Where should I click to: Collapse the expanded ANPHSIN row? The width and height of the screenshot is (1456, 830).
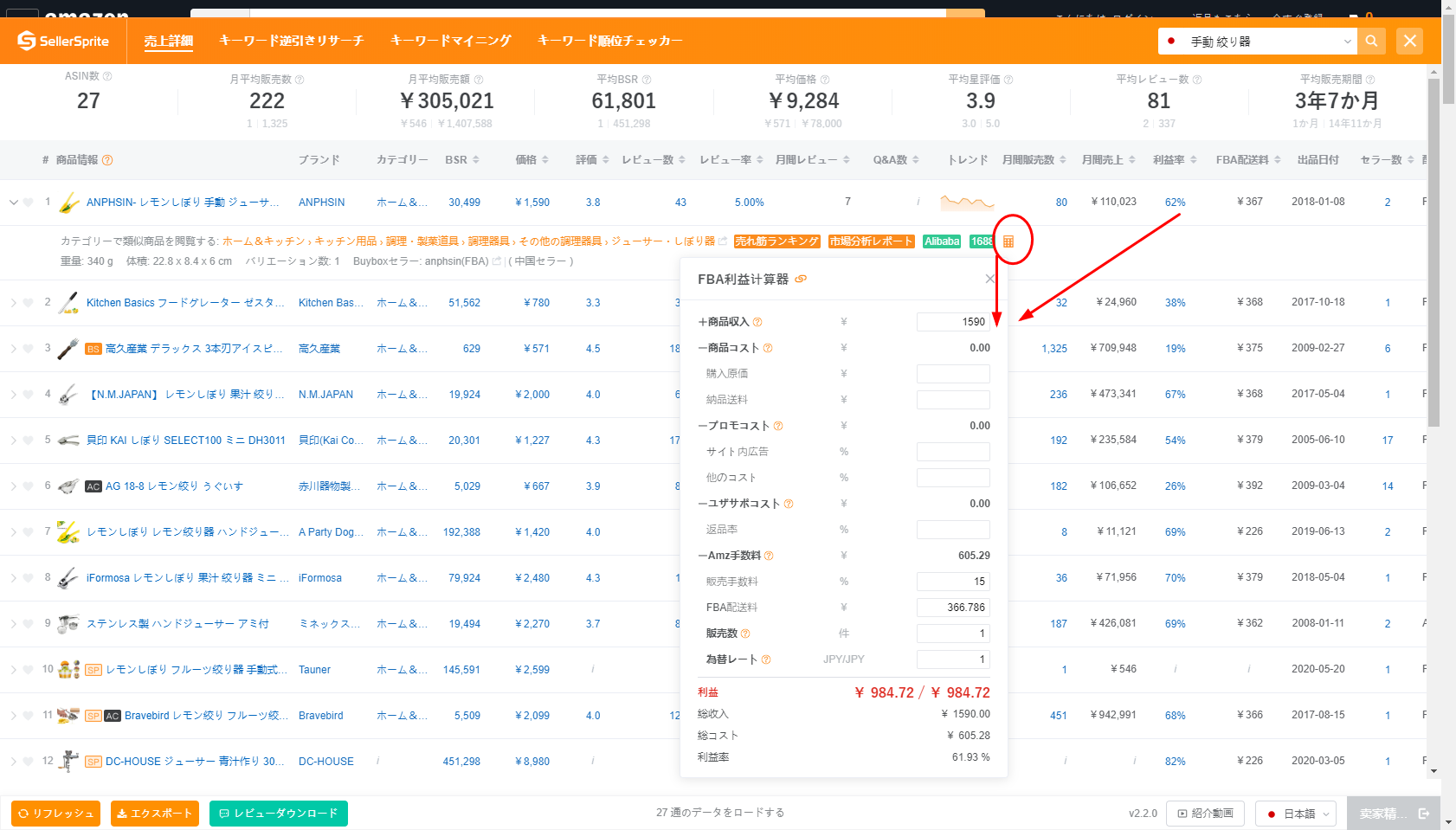[13, 203]
